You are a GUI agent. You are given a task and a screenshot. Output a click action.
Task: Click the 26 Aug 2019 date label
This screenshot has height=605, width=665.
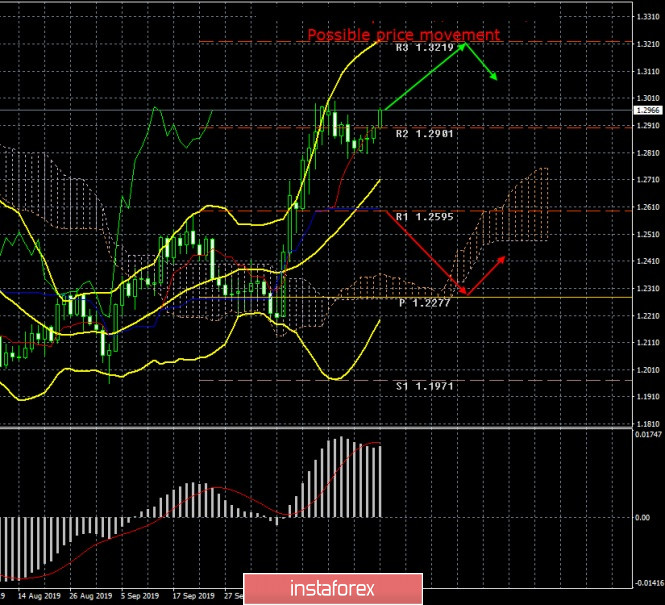pos(90,596)
